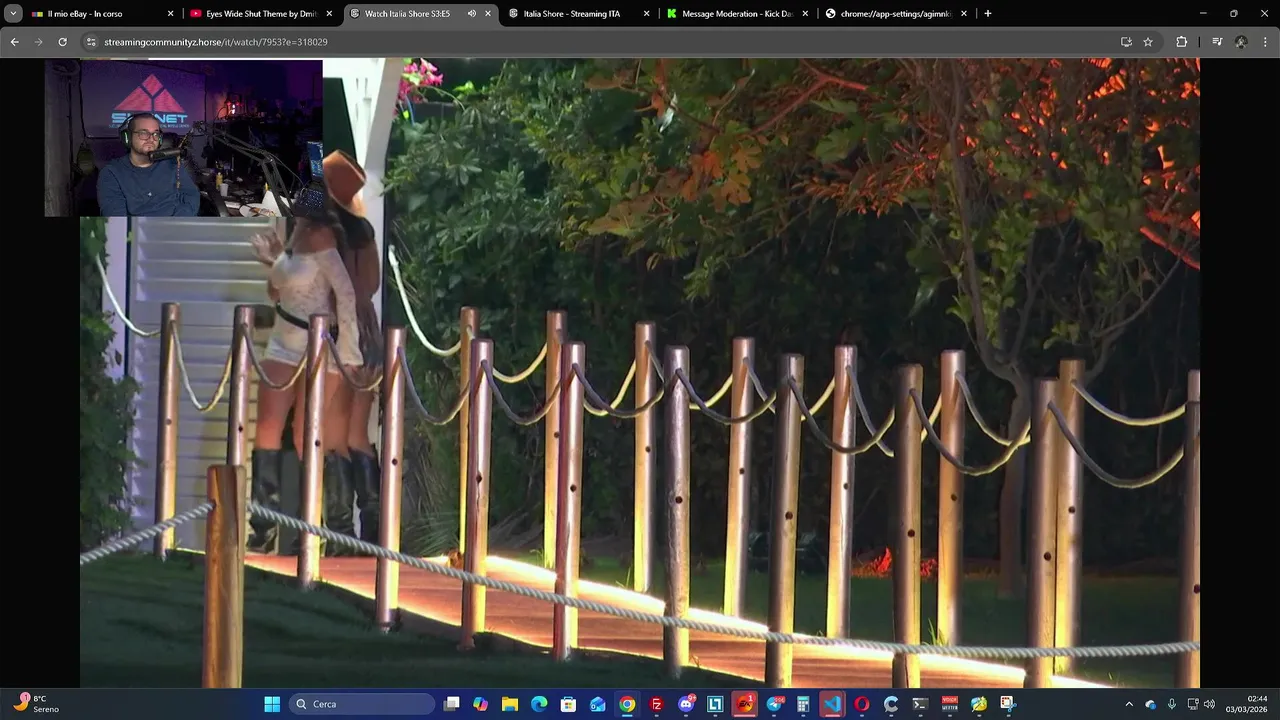Select the Watch Italia Shore S3:E5 tab
Screen dimensions: 1280x720
(x=421, y=14)
